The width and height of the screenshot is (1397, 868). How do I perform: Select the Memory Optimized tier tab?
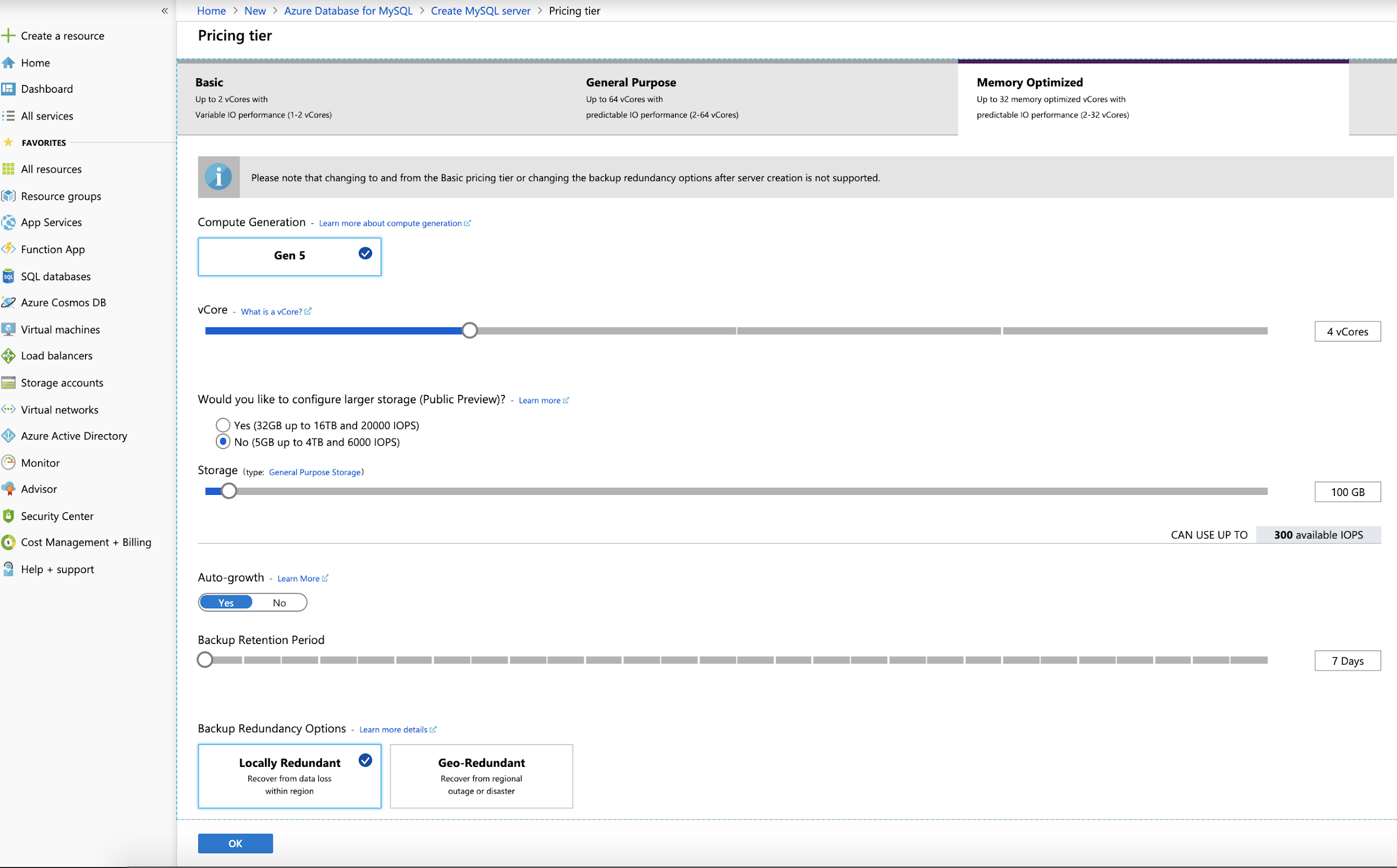(1153, 98)
